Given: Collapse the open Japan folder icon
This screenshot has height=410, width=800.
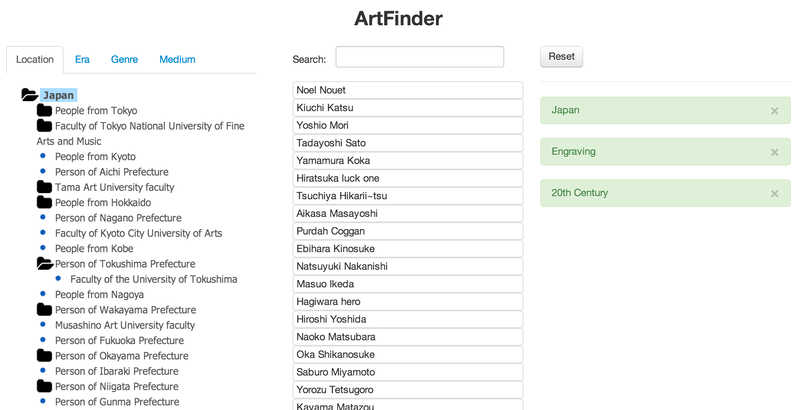Looking at the screenshot, I should coord(30,95).
